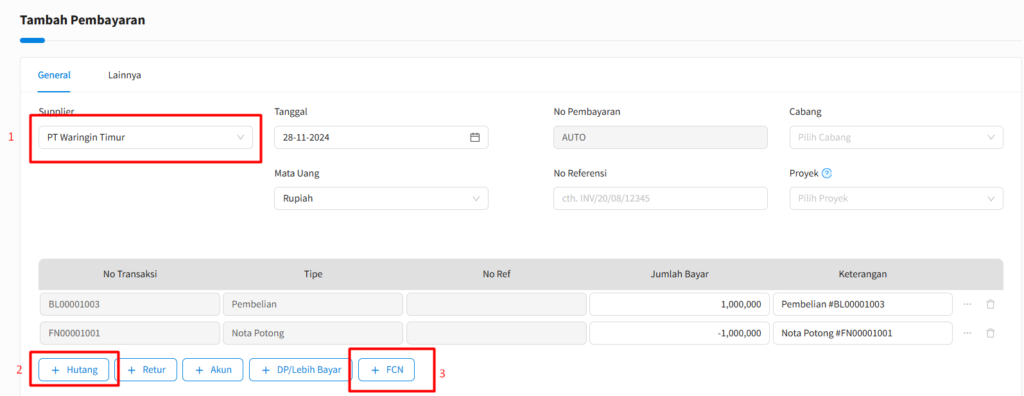This screenshot has height=396, width=1024.
Task: Open the Pilih Proyek dropdown
Action: click(x=896, y=199)
